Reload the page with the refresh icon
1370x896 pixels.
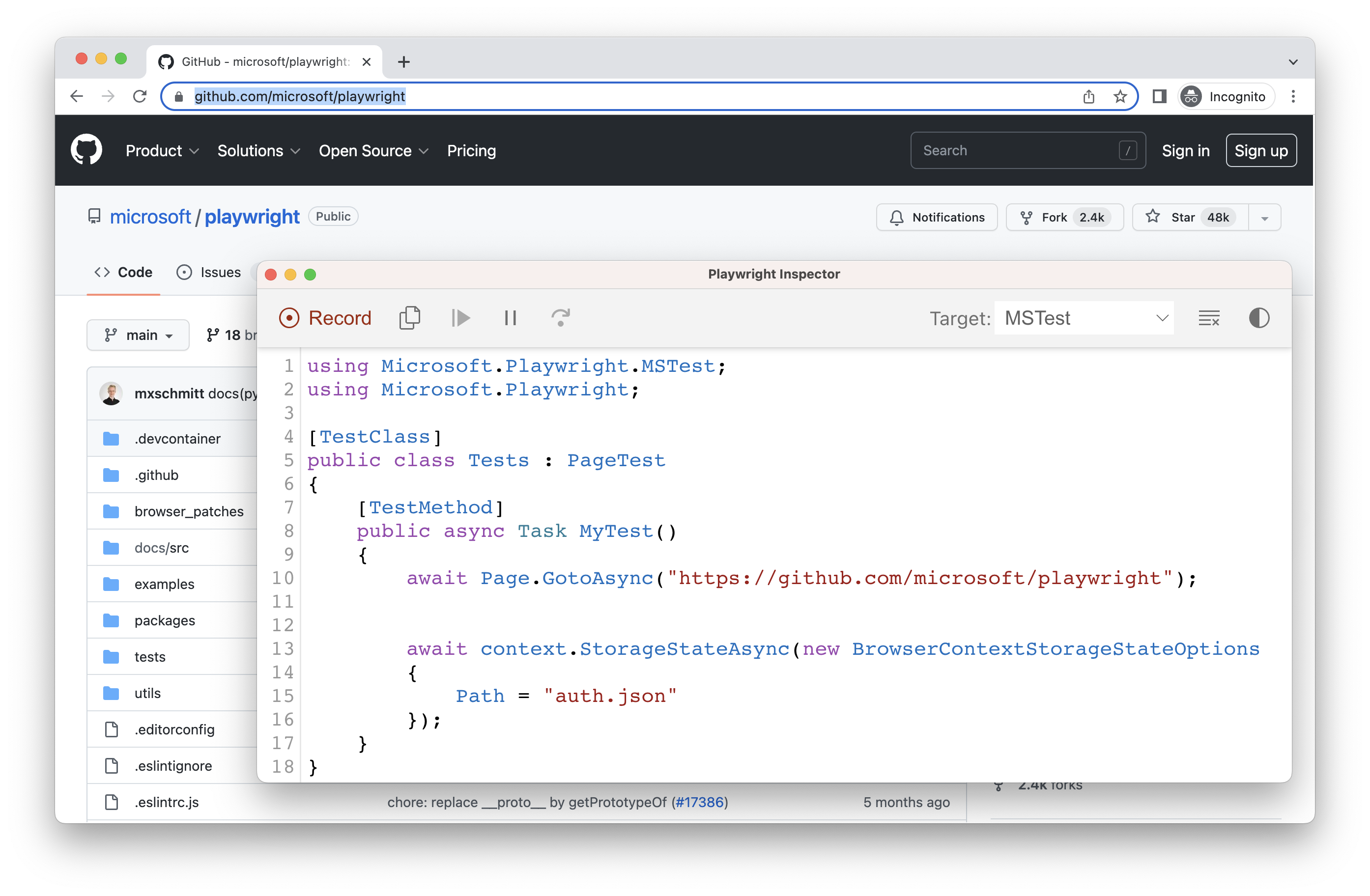click(x=139, y=96)
